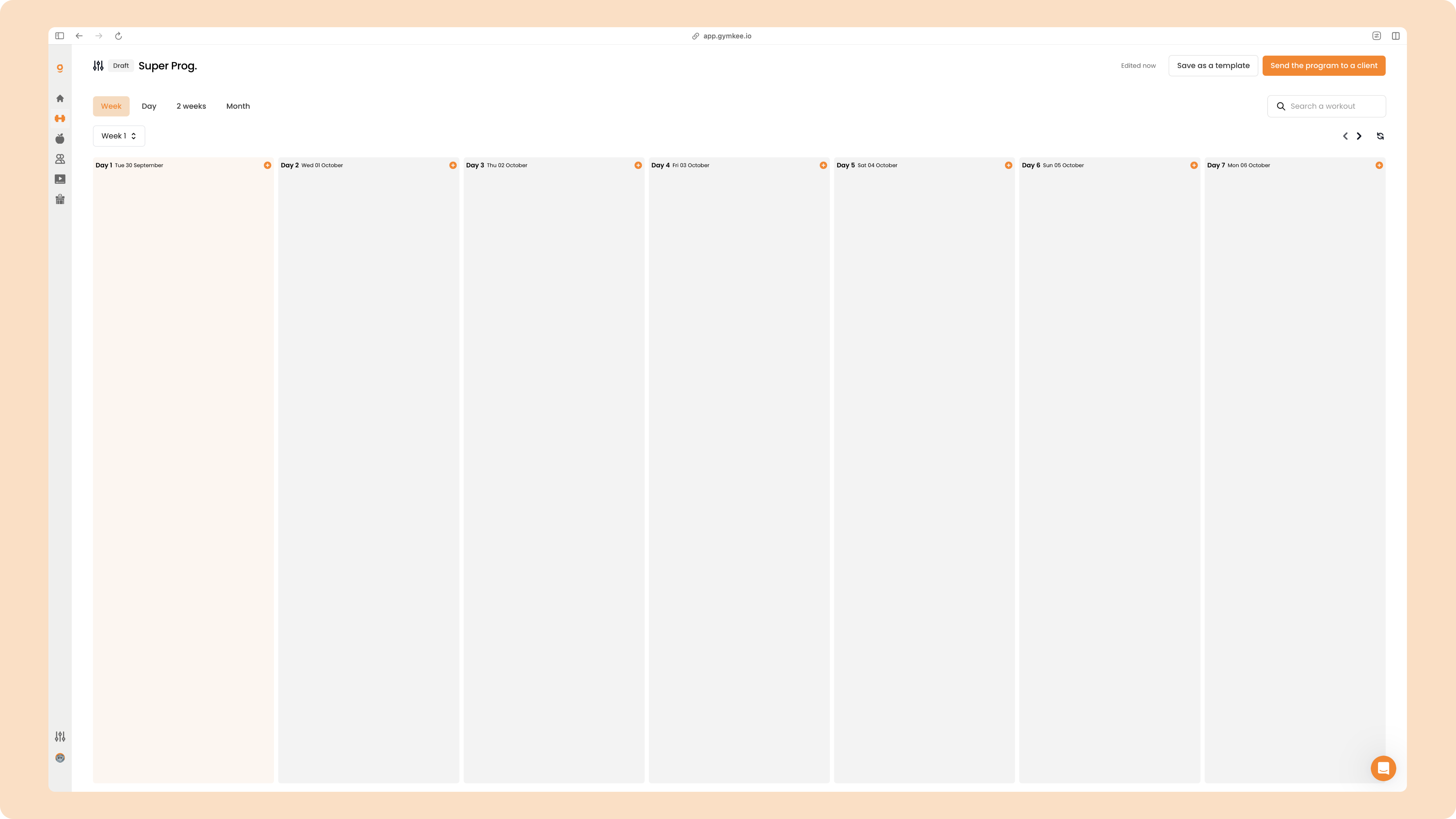Open program settings sliders next to Draft

[x=99, y=66]
